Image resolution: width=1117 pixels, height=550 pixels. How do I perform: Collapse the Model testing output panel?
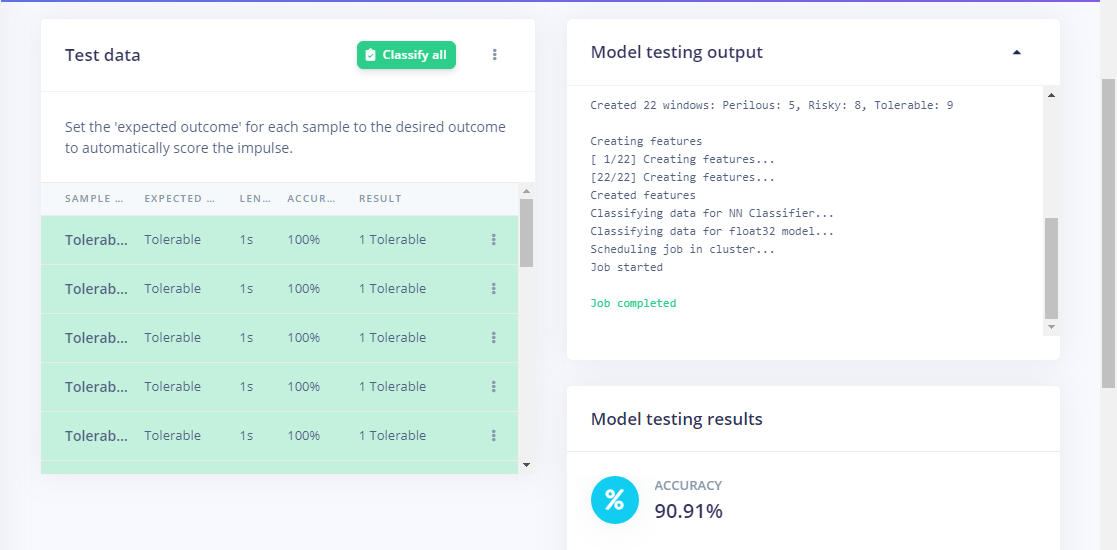coord(1017,53)
